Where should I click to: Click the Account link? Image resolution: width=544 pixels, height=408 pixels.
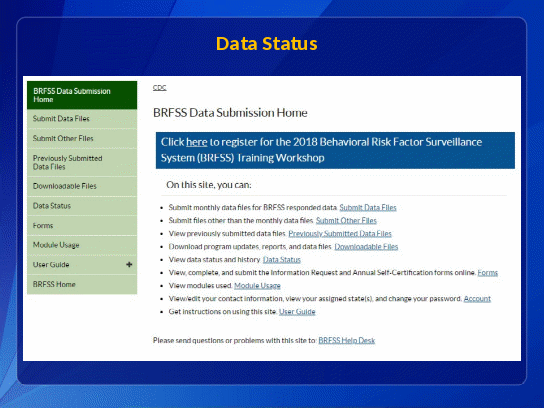477,299
